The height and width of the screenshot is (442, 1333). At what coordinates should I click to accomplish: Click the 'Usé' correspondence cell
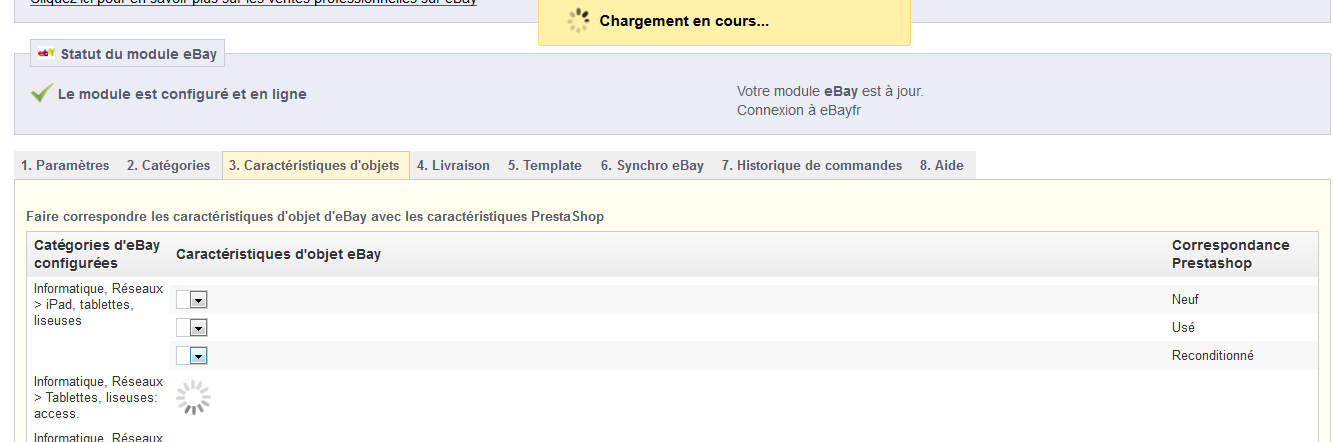coord(1183,327)
